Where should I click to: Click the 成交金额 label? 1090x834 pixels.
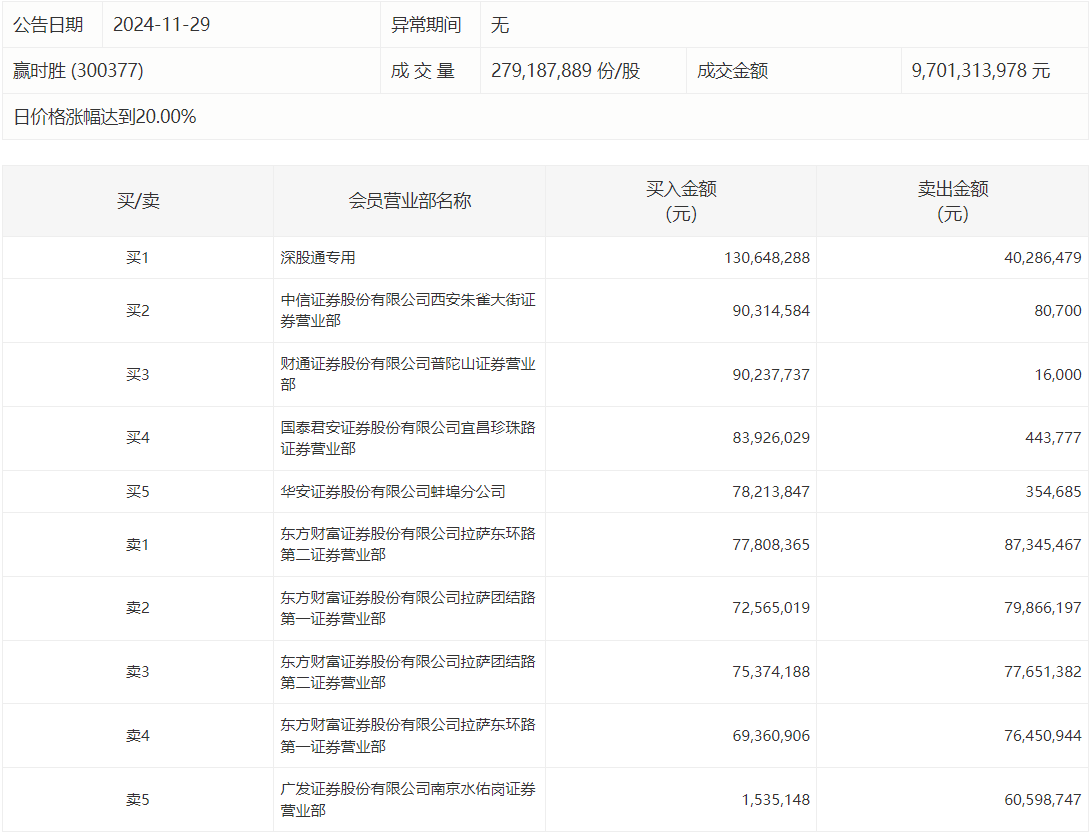[x=733, y=71]
